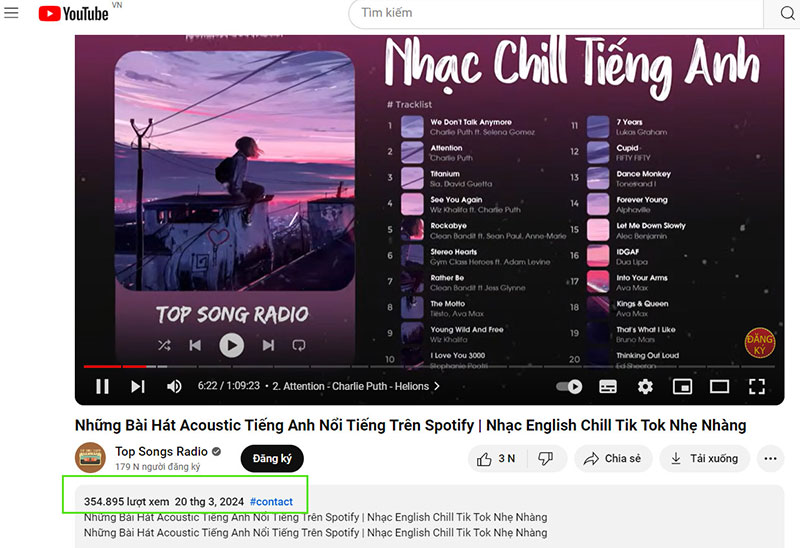The height and width of the screenshot is (548, 800).
Task: Click the Tải xuống download button
Action: 705,458
